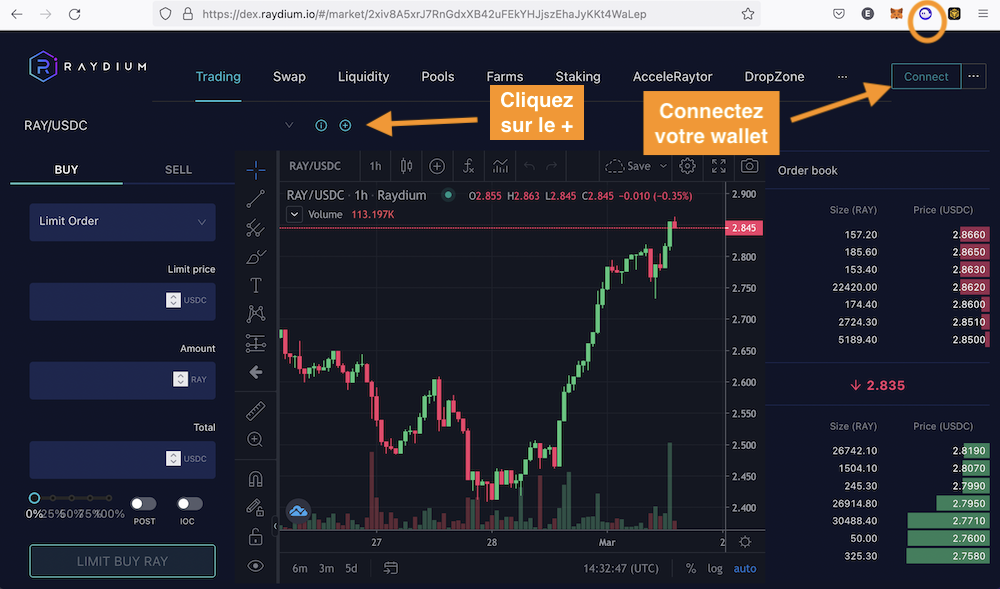This screenshot has height=589, width=1000.
Task: Choose the Fibonacci/pitchfork tool
Action: pos(256,228)
